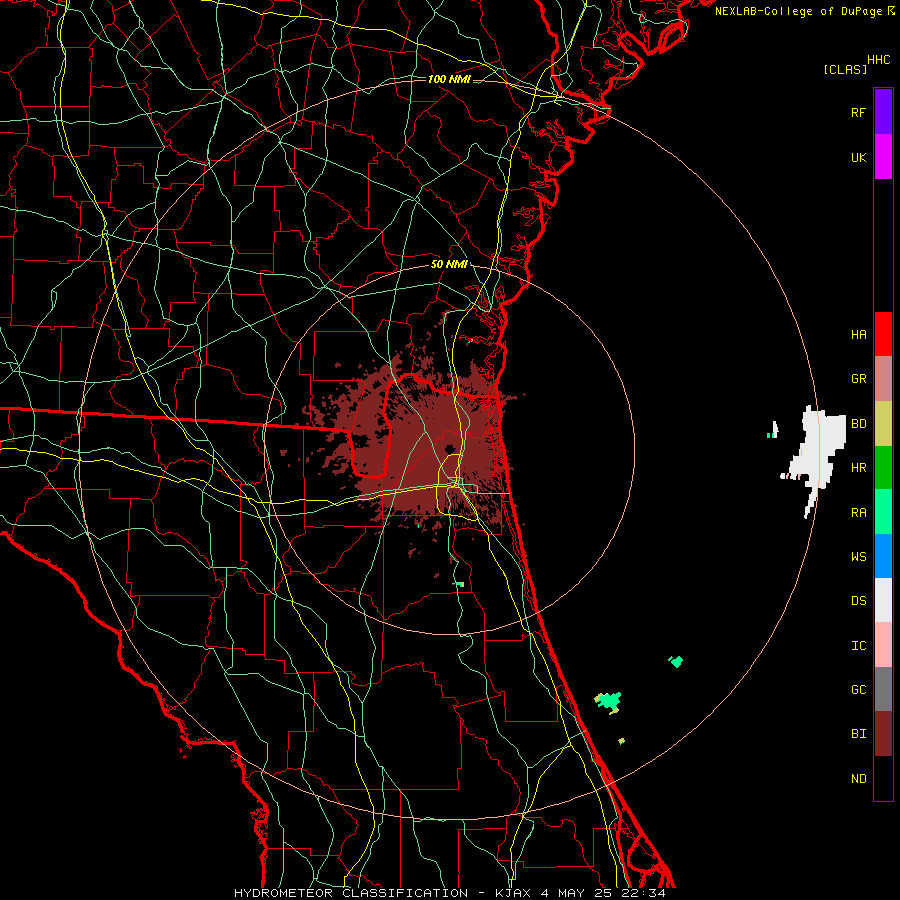Click the 100 NMI range ring label
The height and width of the screenshot is (900, 900).
[x=449, y=79]
